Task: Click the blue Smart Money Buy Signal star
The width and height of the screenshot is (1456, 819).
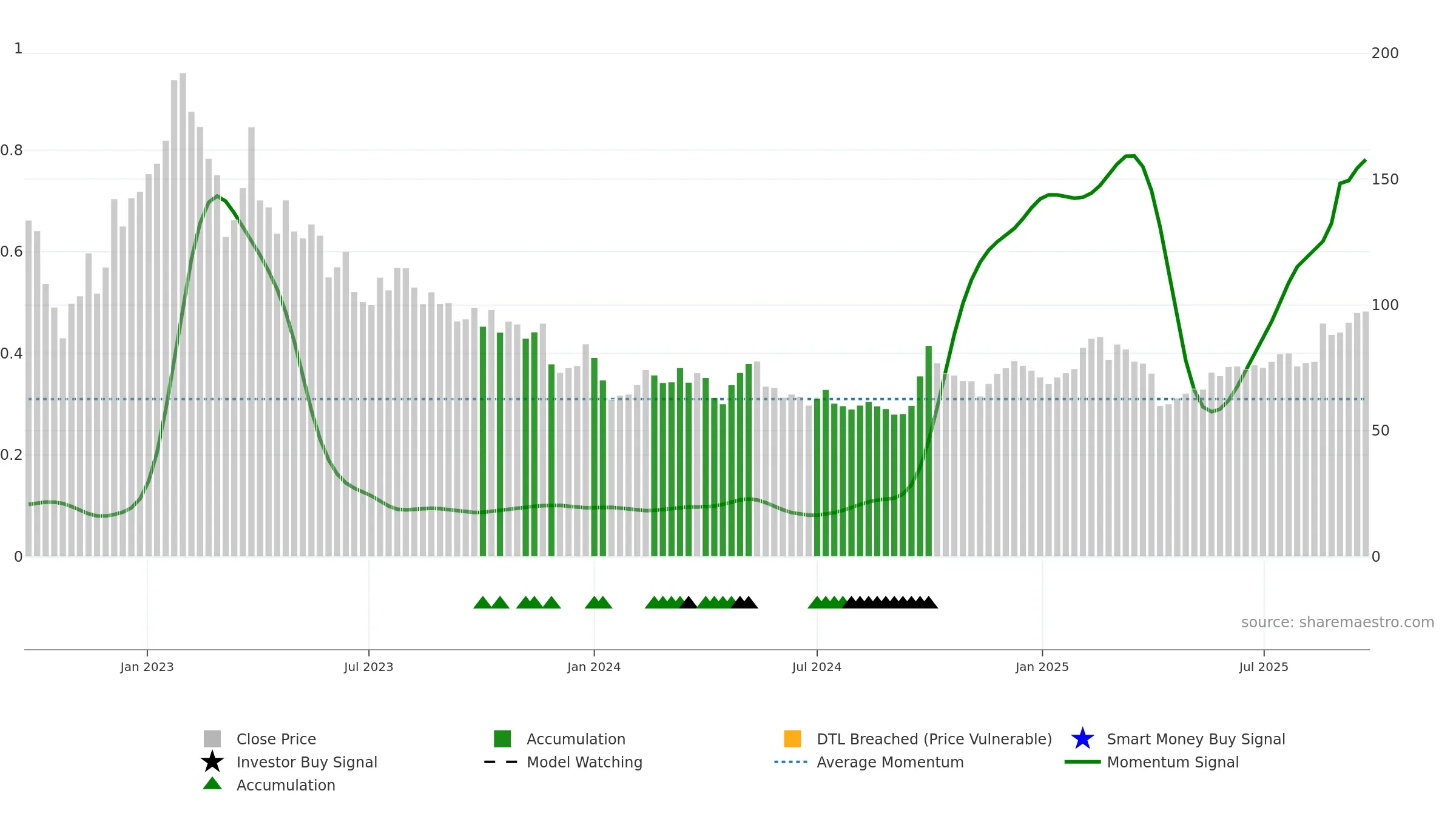Action: coord(1082,739)
